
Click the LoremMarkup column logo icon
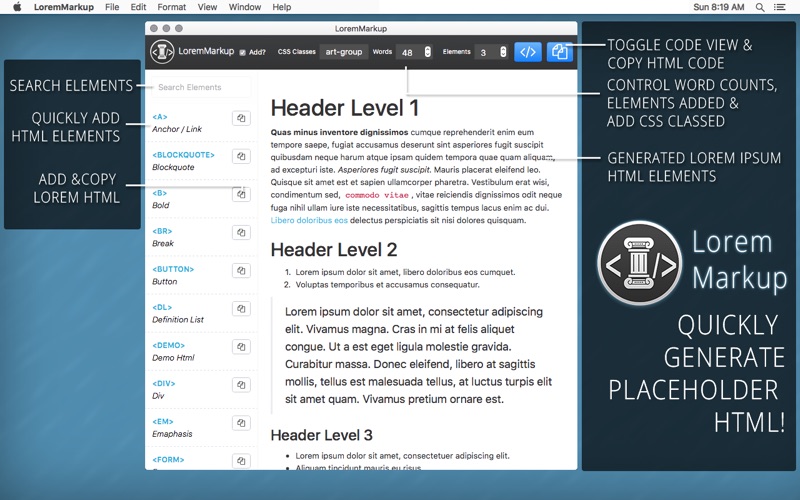162,52
